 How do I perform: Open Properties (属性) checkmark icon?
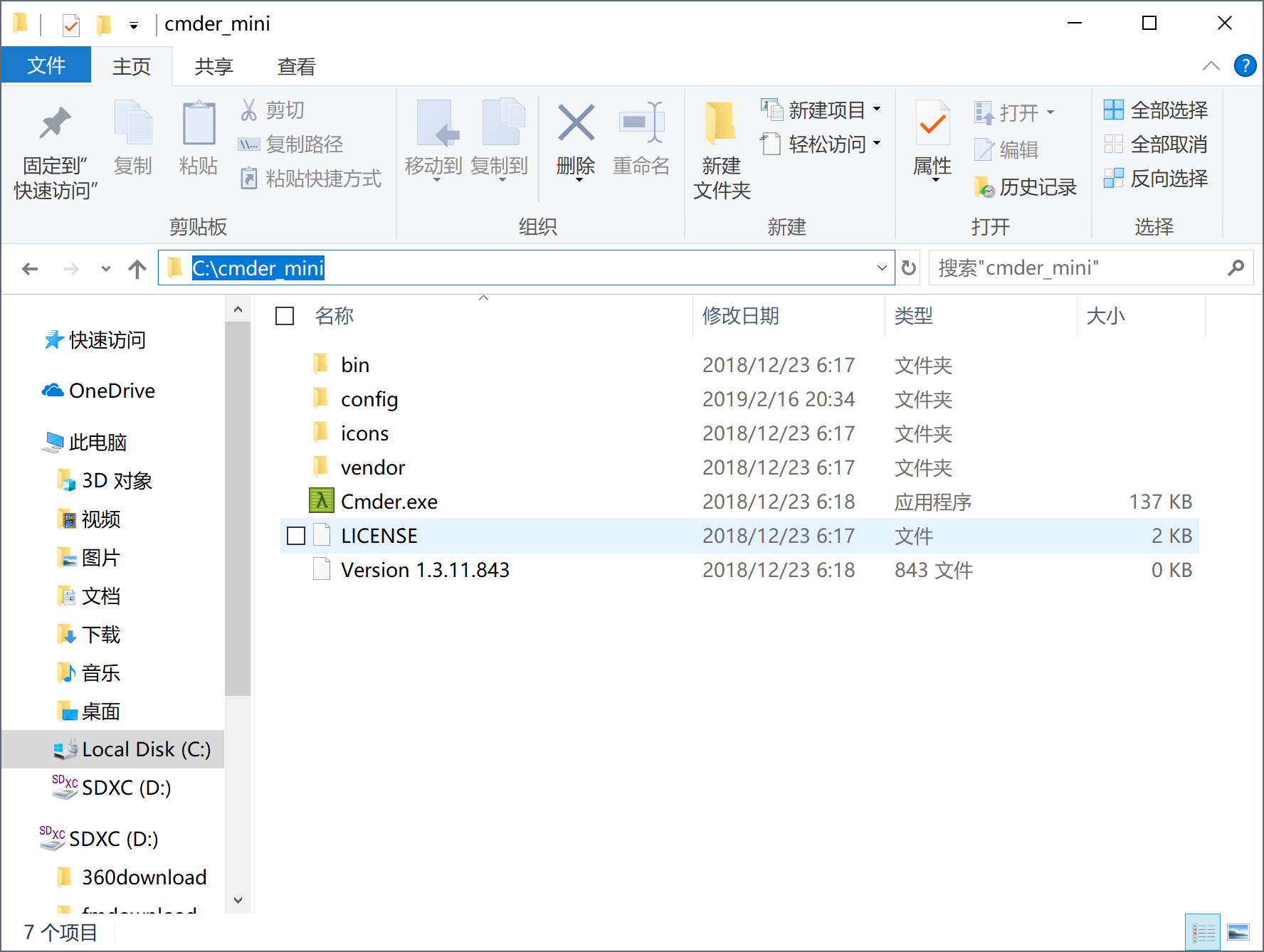click(x=932, y=123)
